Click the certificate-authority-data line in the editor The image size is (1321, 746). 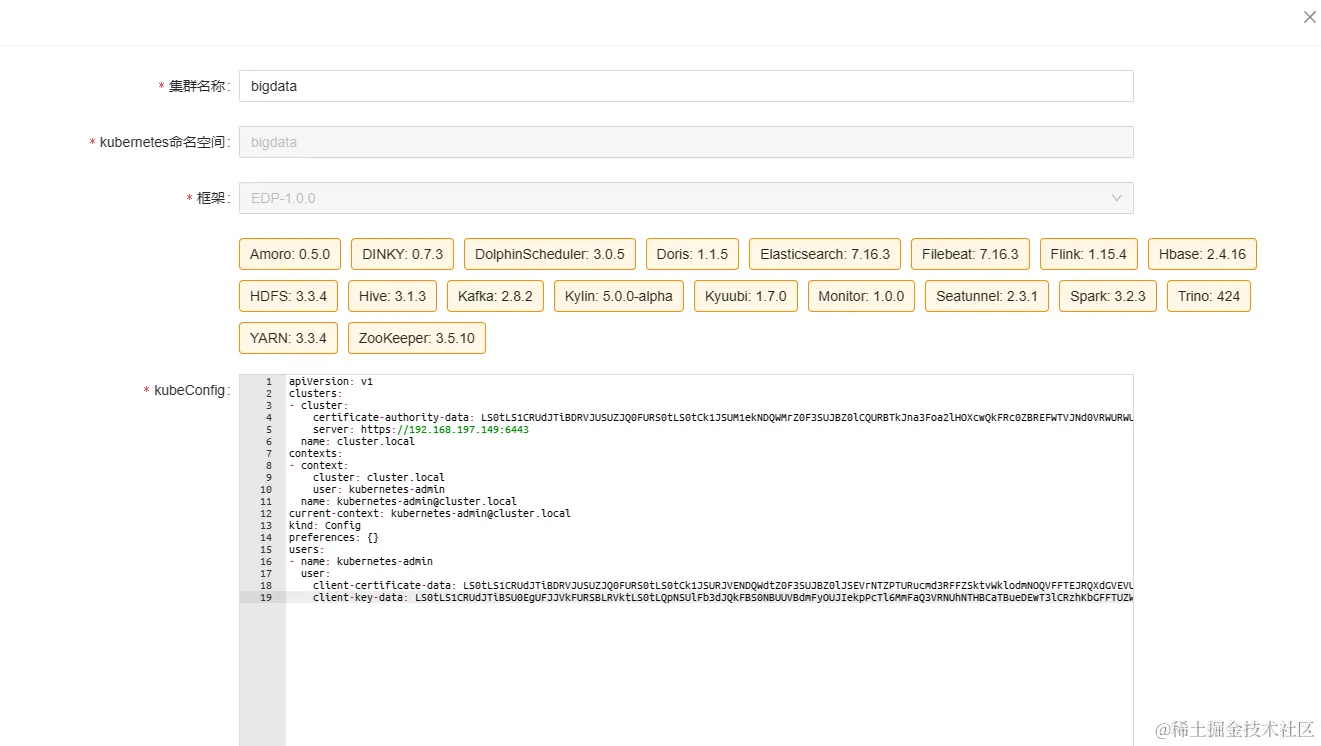pos(722,418)
